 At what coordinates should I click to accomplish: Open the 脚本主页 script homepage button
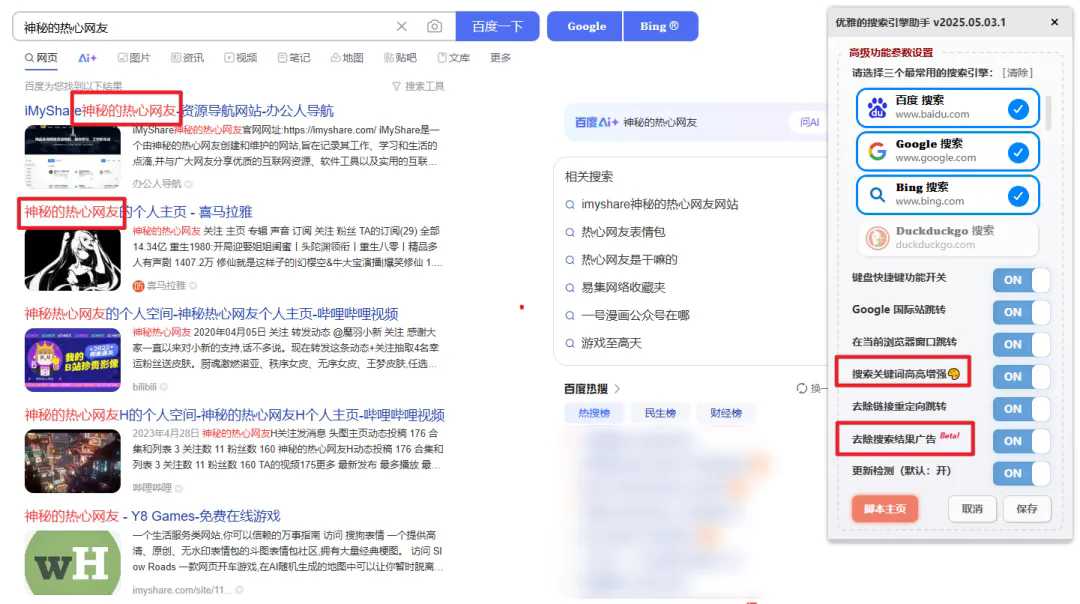tap(885, 509)
